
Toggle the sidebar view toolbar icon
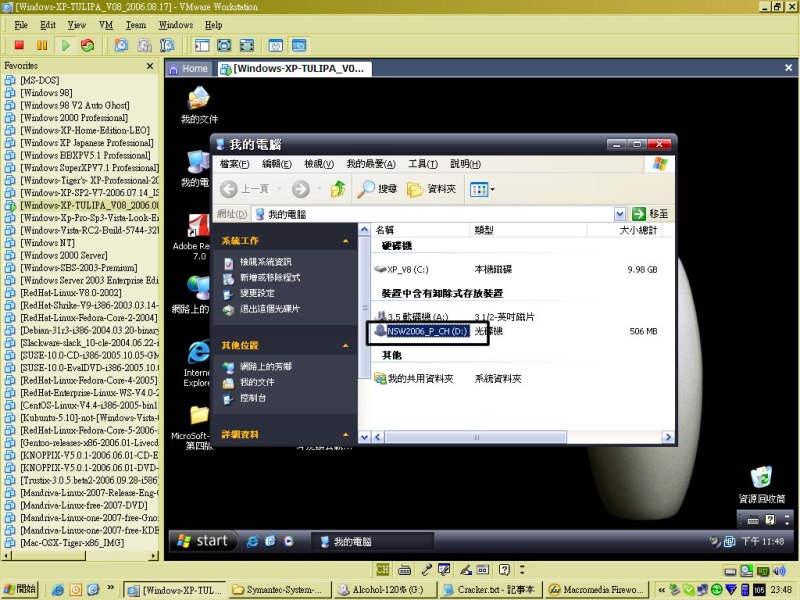[202, 45]
